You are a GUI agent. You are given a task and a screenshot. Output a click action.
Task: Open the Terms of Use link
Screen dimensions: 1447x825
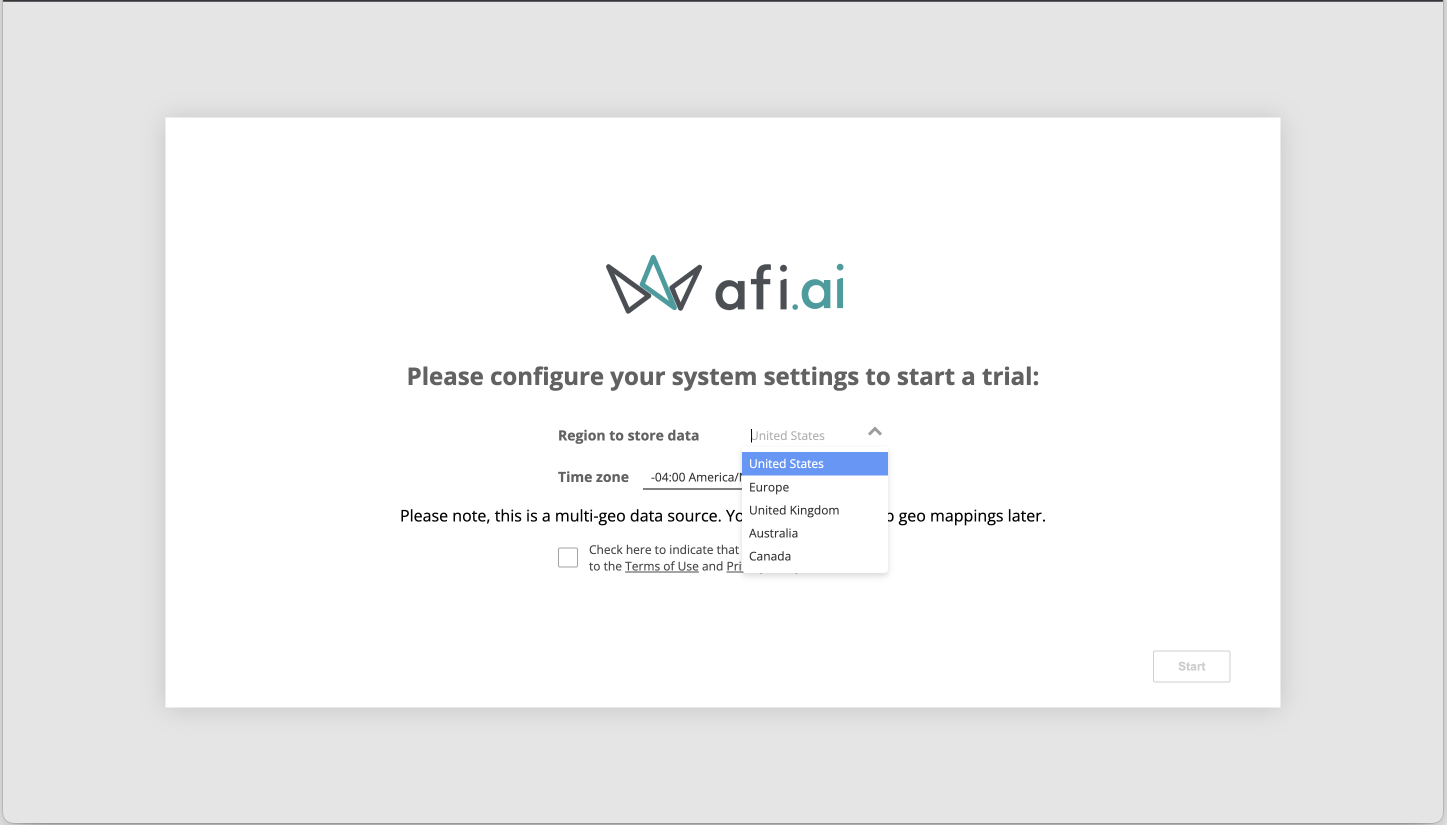coord(661,566)
